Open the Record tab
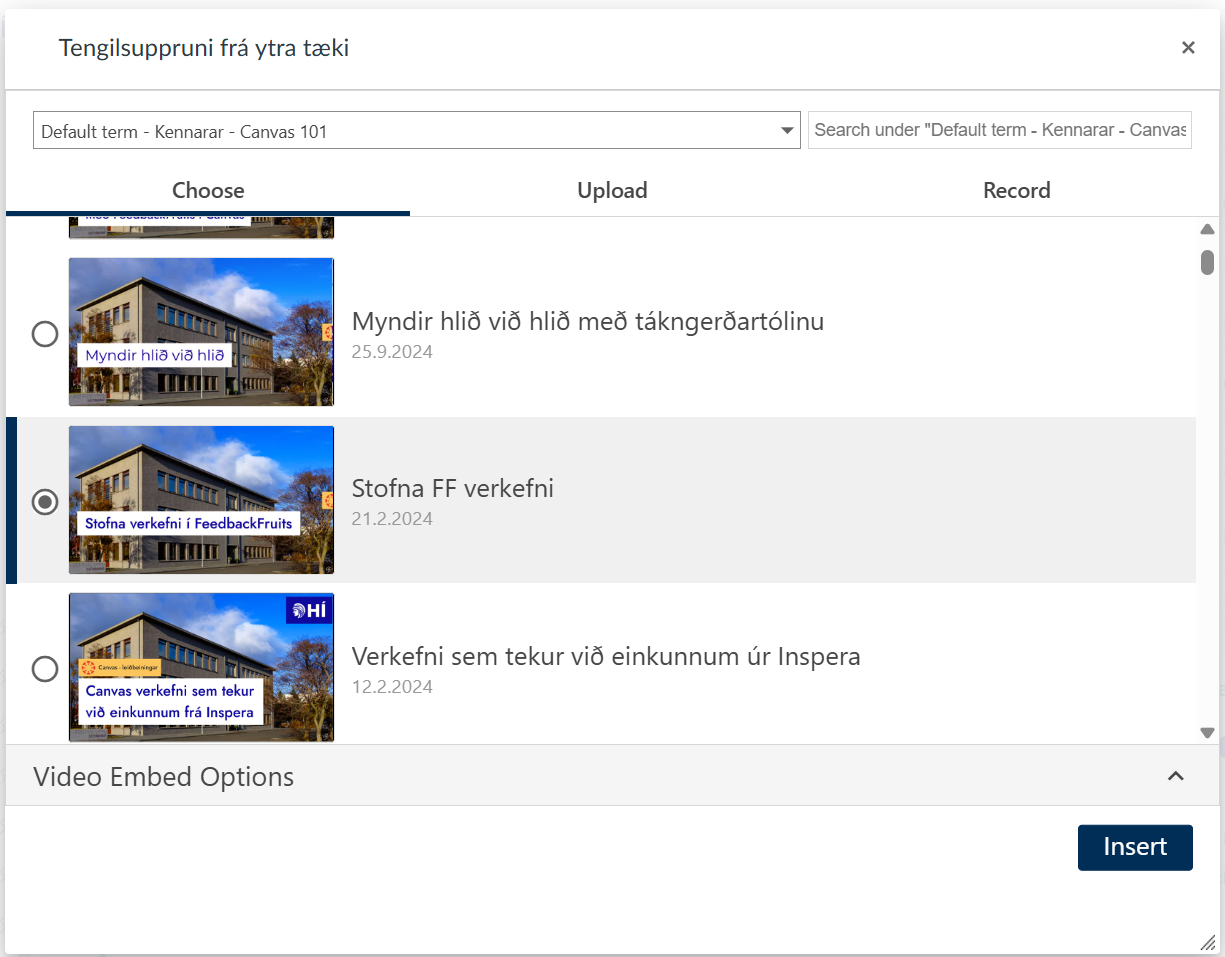The width and height of the screenshot is (1225, 957). click(1016, 191)
